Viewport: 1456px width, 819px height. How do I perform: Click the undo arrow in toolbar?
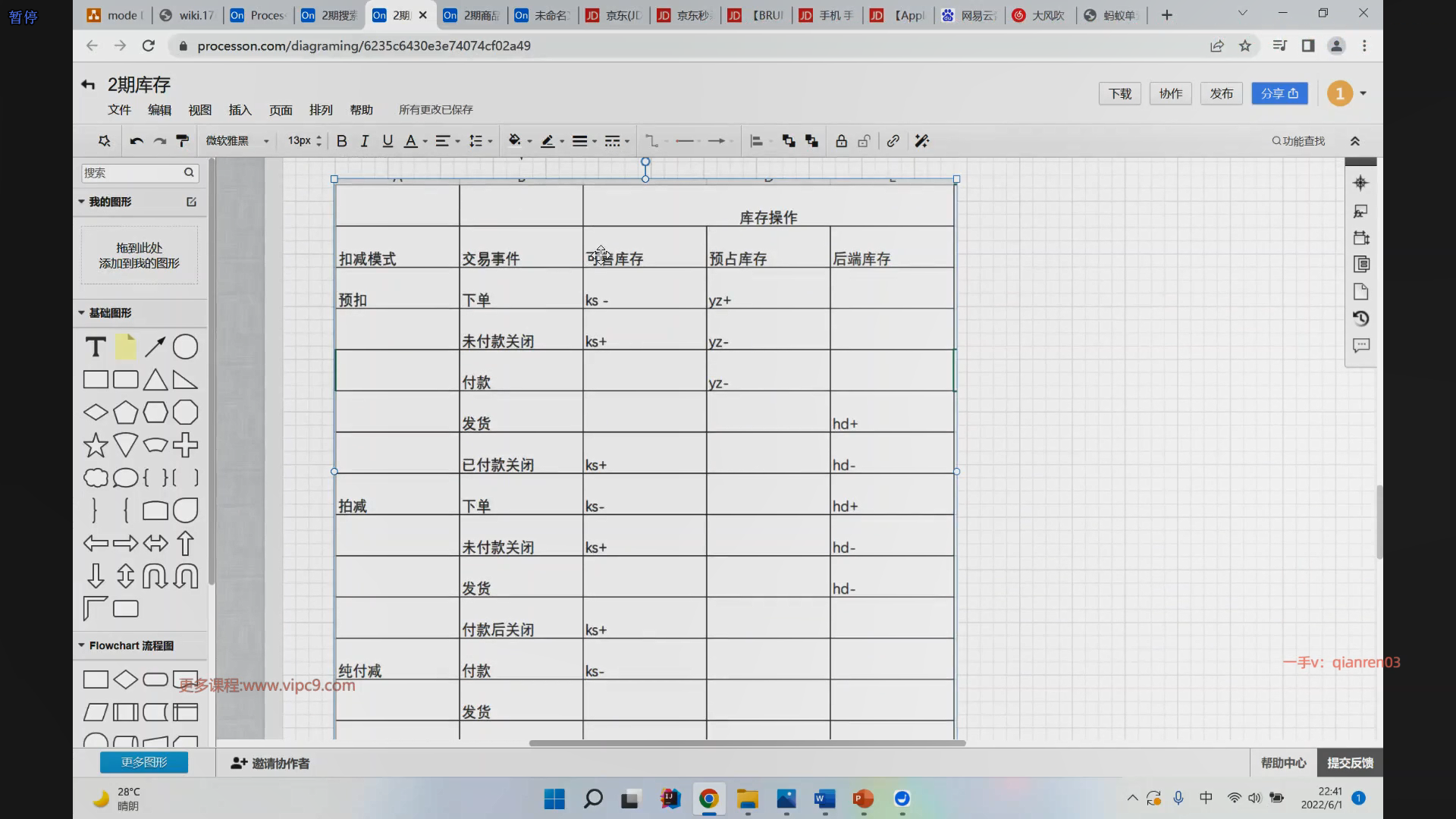coord(136,141)
